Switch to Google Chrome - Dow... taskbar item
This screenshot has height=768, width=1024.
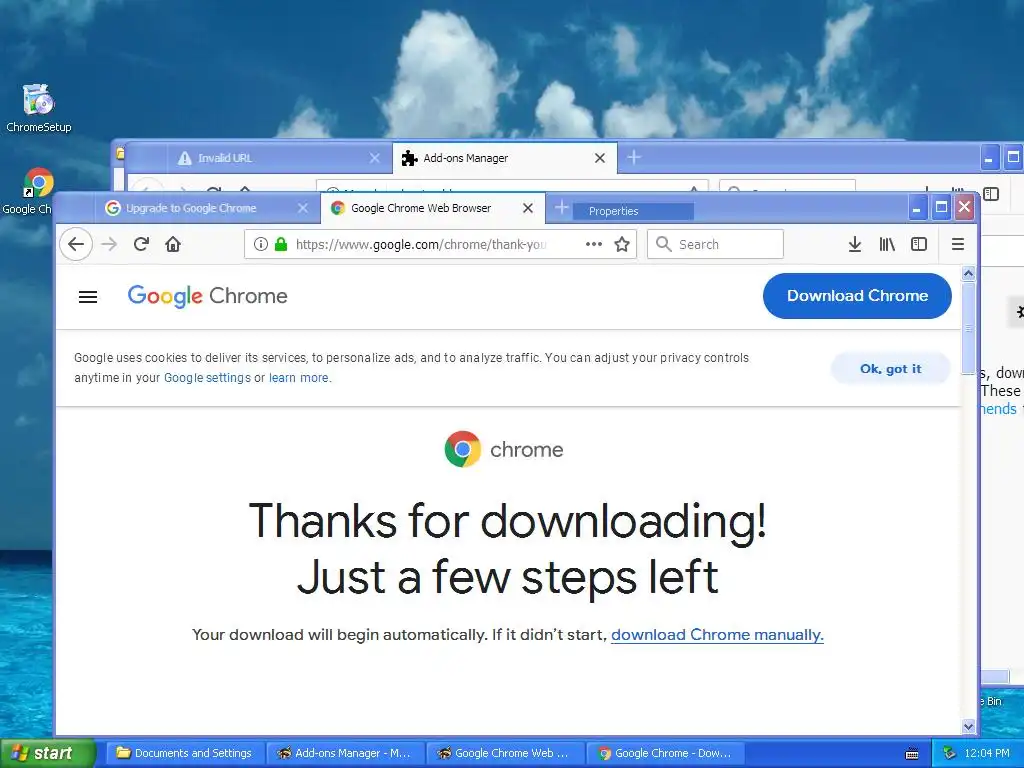click(665, 753)
